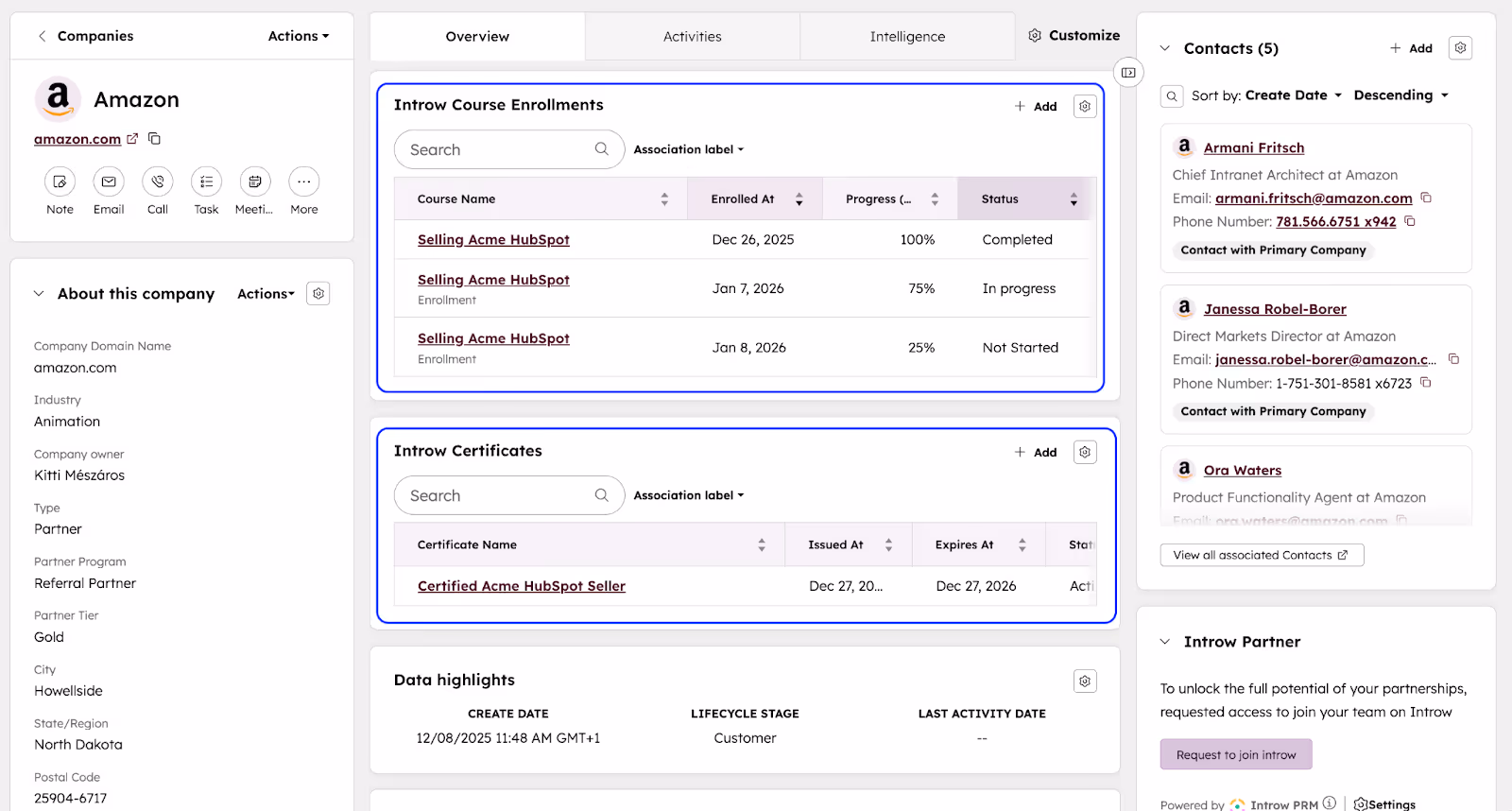Switch to the Overview tab
This screenshot has width=1512, height=811.
(477, 36)
